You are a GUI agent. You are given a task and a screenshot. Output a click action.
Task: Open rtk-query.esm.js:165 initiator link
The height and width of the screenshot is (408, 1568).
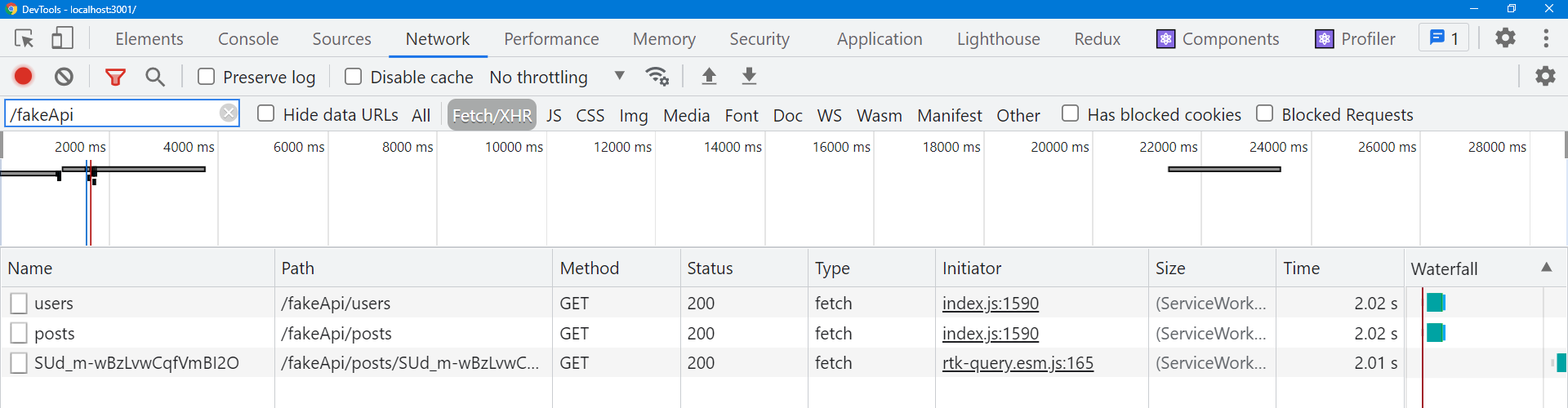coord(1018,363)
